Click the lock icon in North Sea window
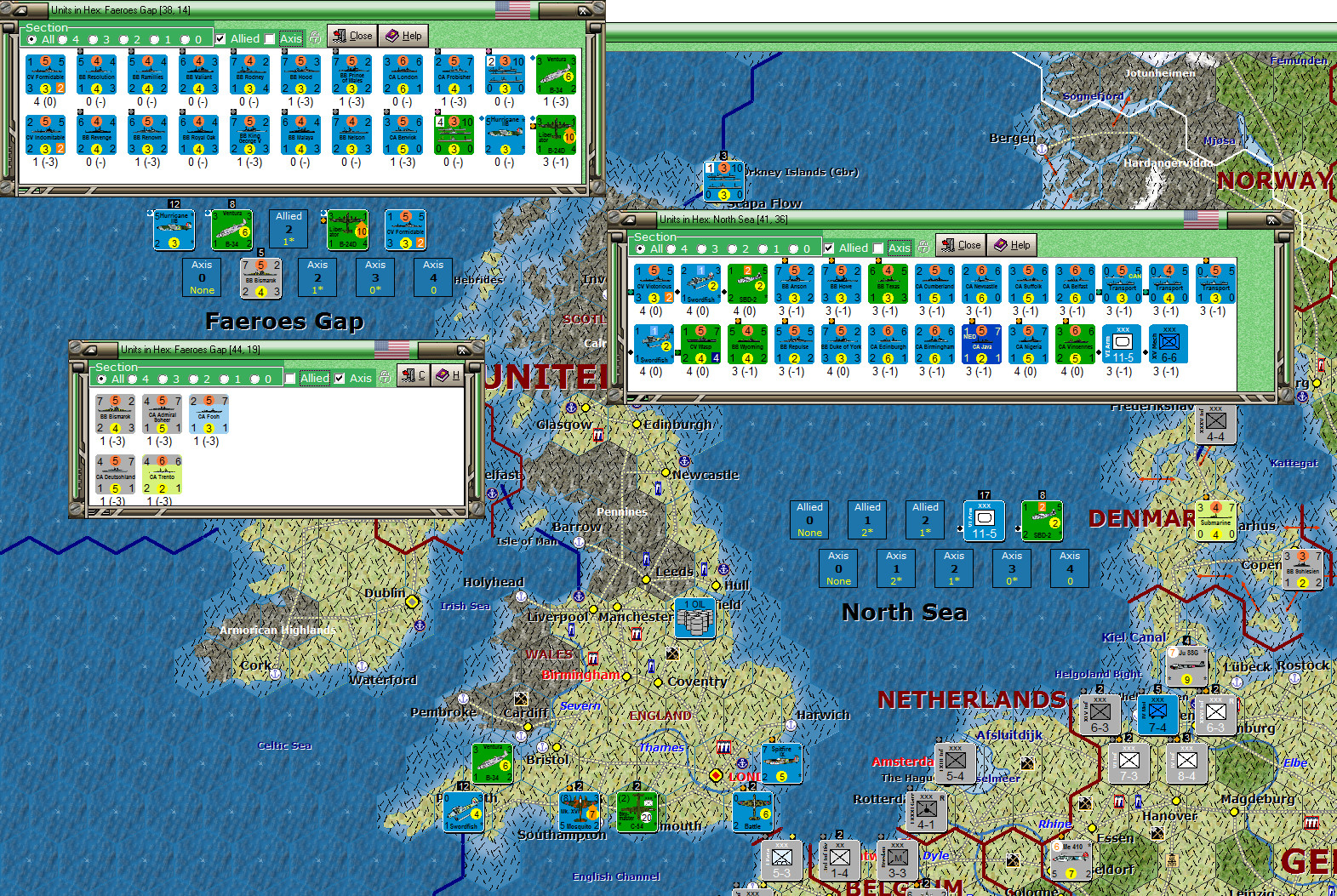 pos(923,248)
